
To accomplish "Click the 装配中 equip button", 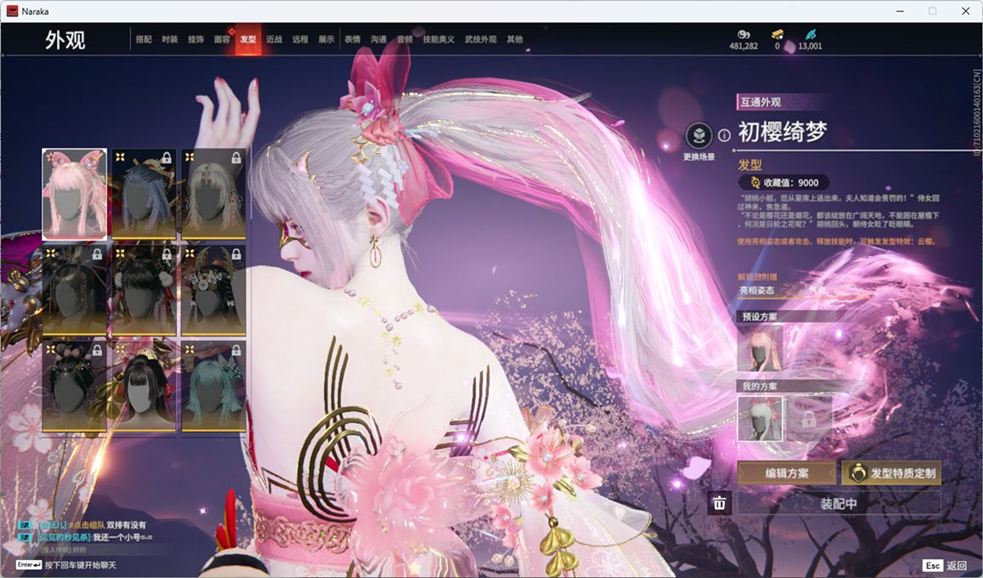I will pyautogui.click(x=839, y=503).
